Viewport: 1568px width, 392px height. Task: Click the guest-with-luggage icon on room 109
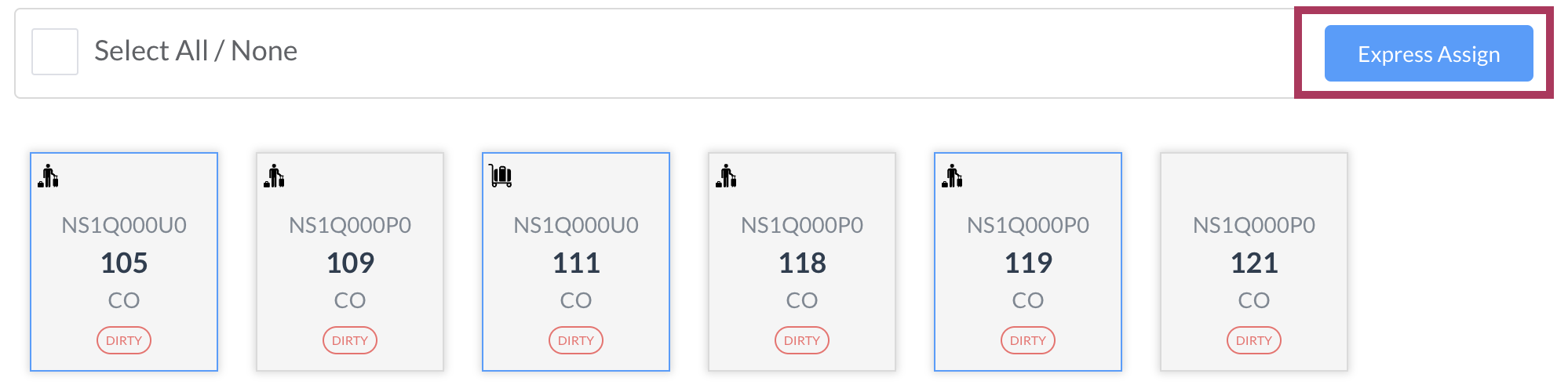click(275, 176)
